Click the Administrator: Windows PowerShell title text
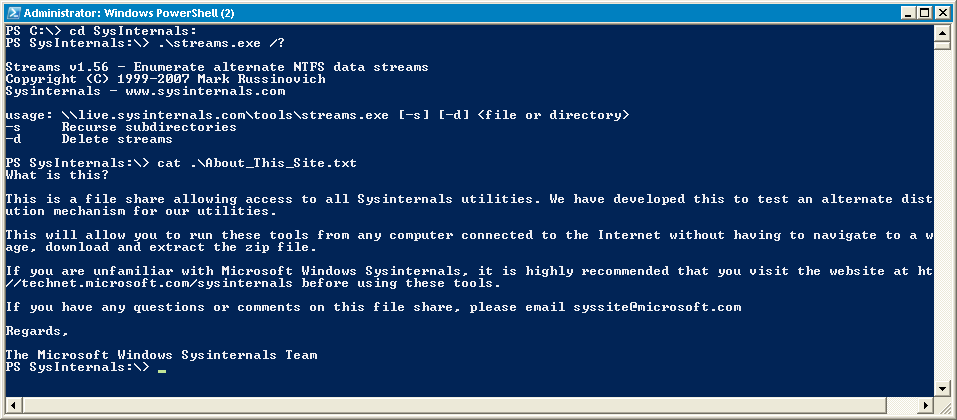This screenshot has height=420, width=957. tap(129, 13)
